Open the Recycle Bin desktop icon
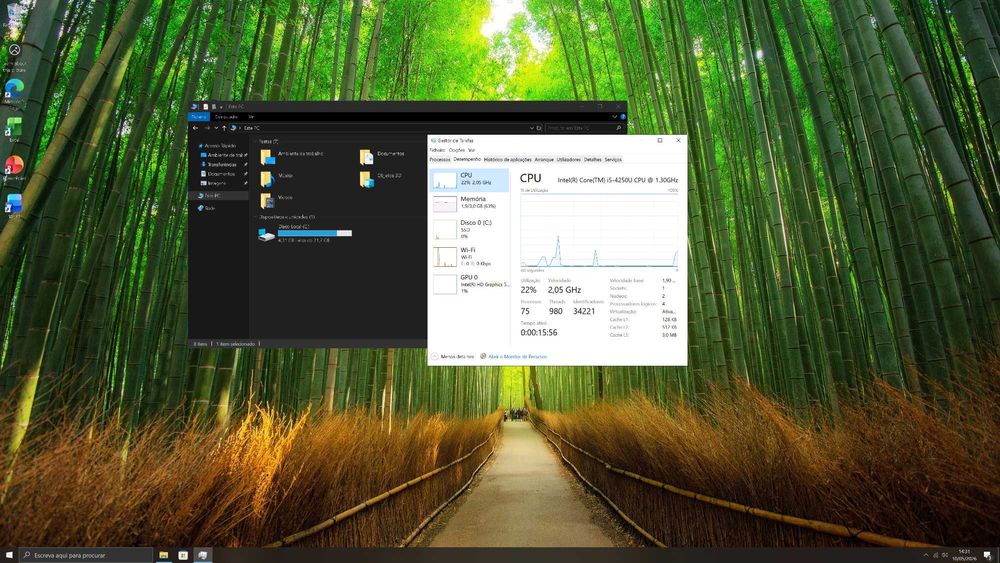This screenshot has height=563, width=1000. coord(14,13)
